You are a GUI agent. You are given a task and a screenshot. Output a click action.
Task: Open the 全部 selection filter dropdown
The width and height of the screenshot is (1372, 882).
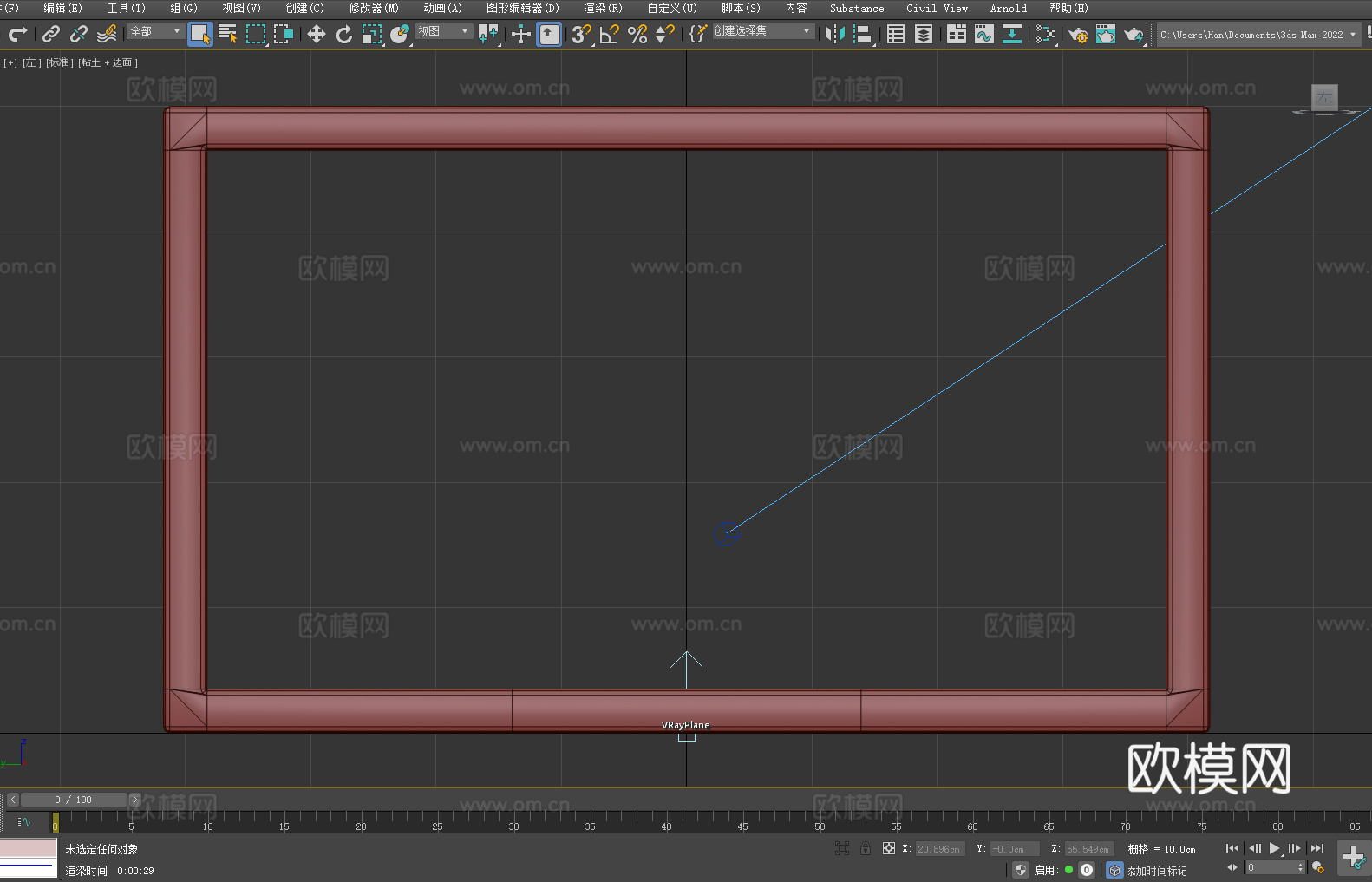pos(156,31)
